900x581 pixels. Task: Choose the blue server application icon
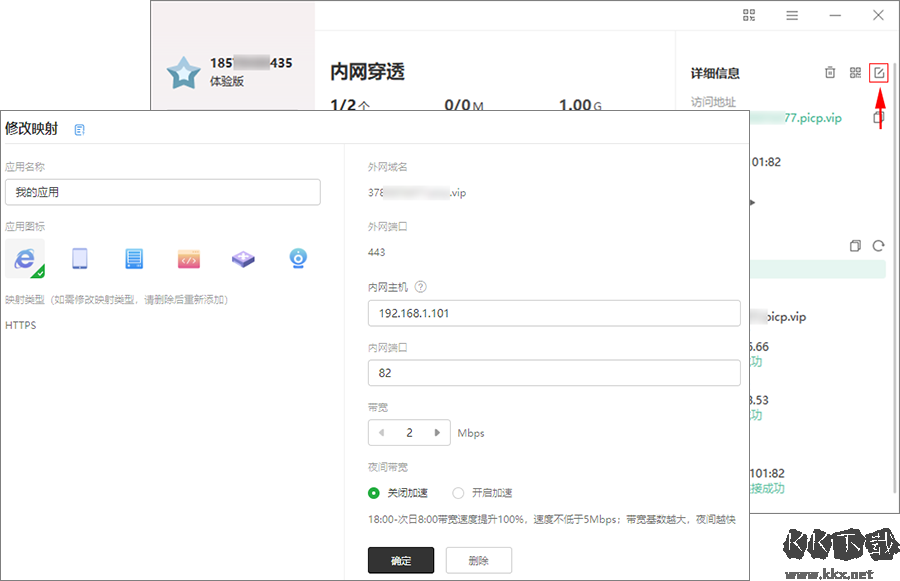pos(134,259)
